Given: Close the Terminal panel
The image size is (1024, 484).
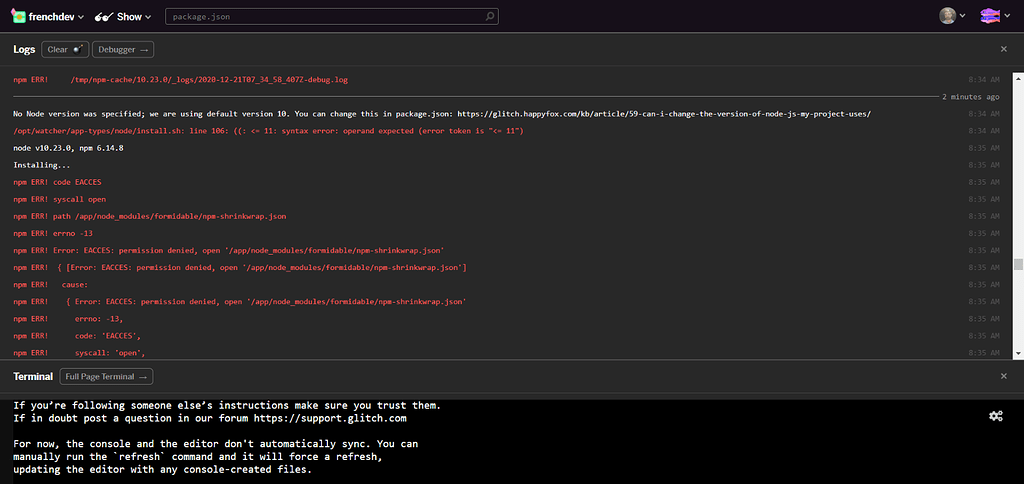Looking at the screenshot, I should click(x=1004, y=376).
